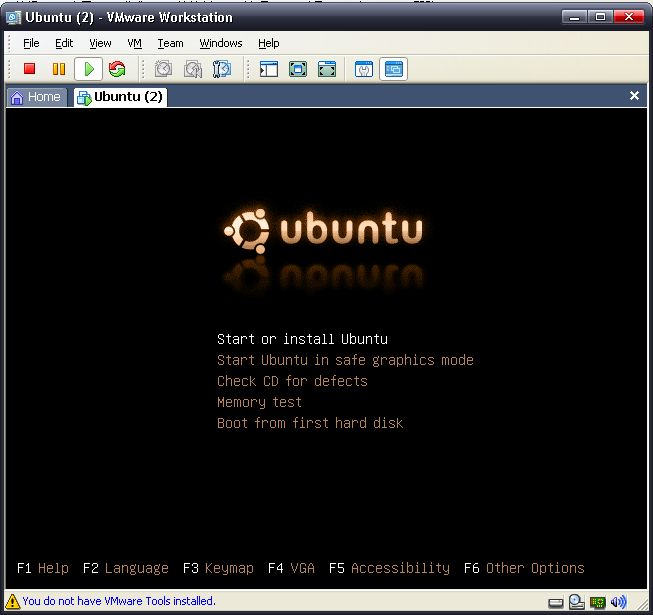Click the Reset virtual machine icon
Image resolution: width=653 pixels, height=615 pixels.
point(117,69)
